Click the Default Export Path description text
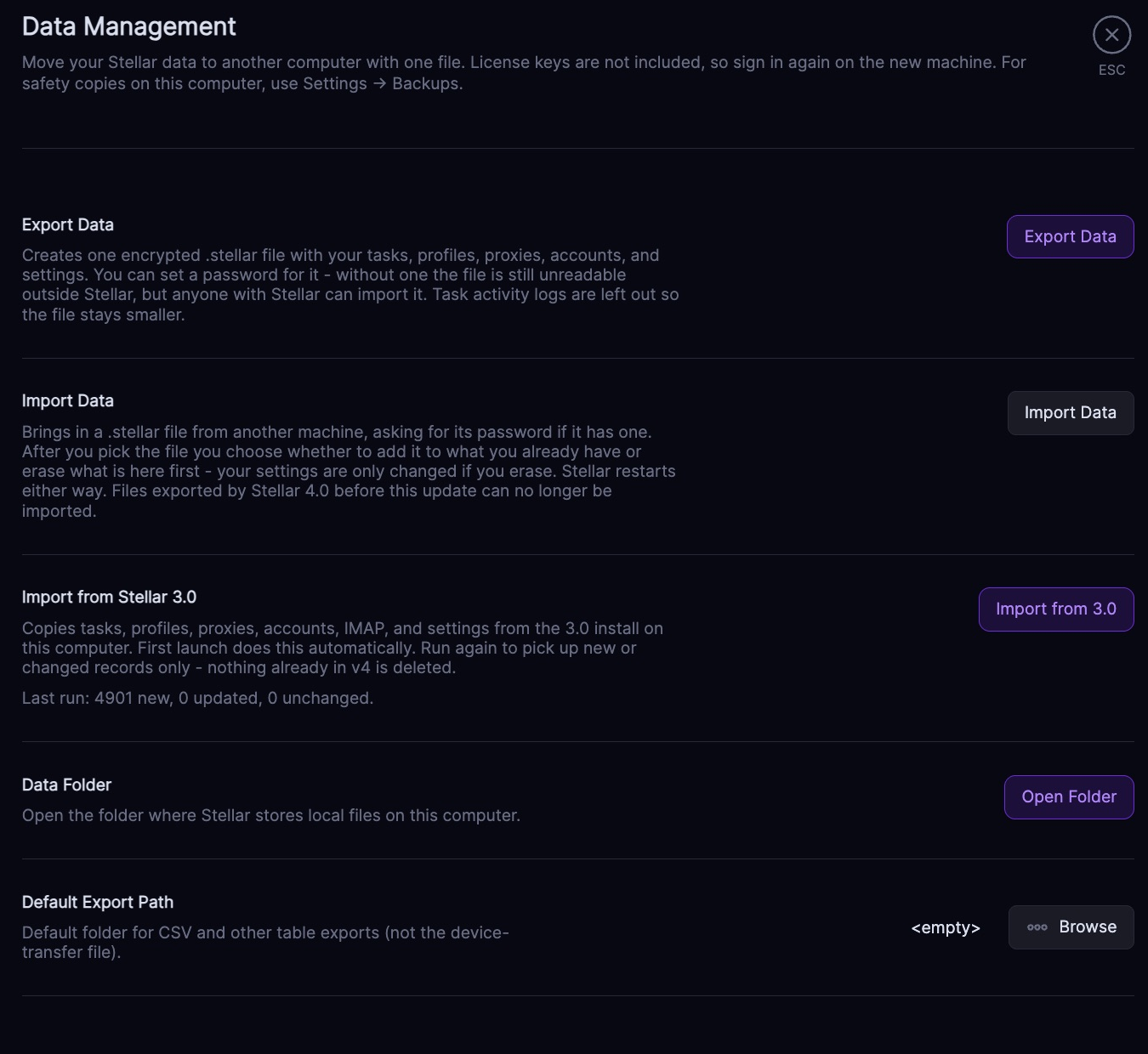The width and height of the screenshot is (1148, 1054). 265,943
